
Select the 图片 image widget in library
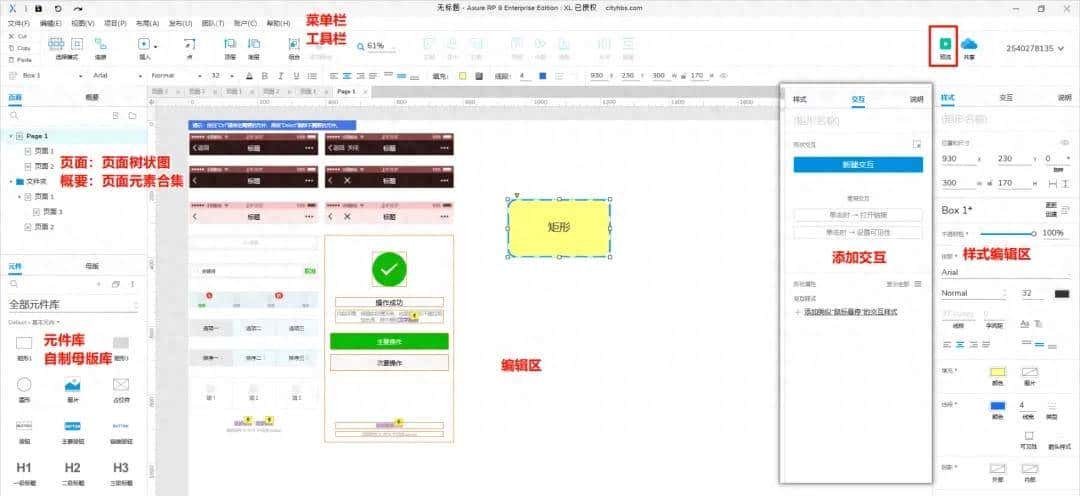[72, 389]
